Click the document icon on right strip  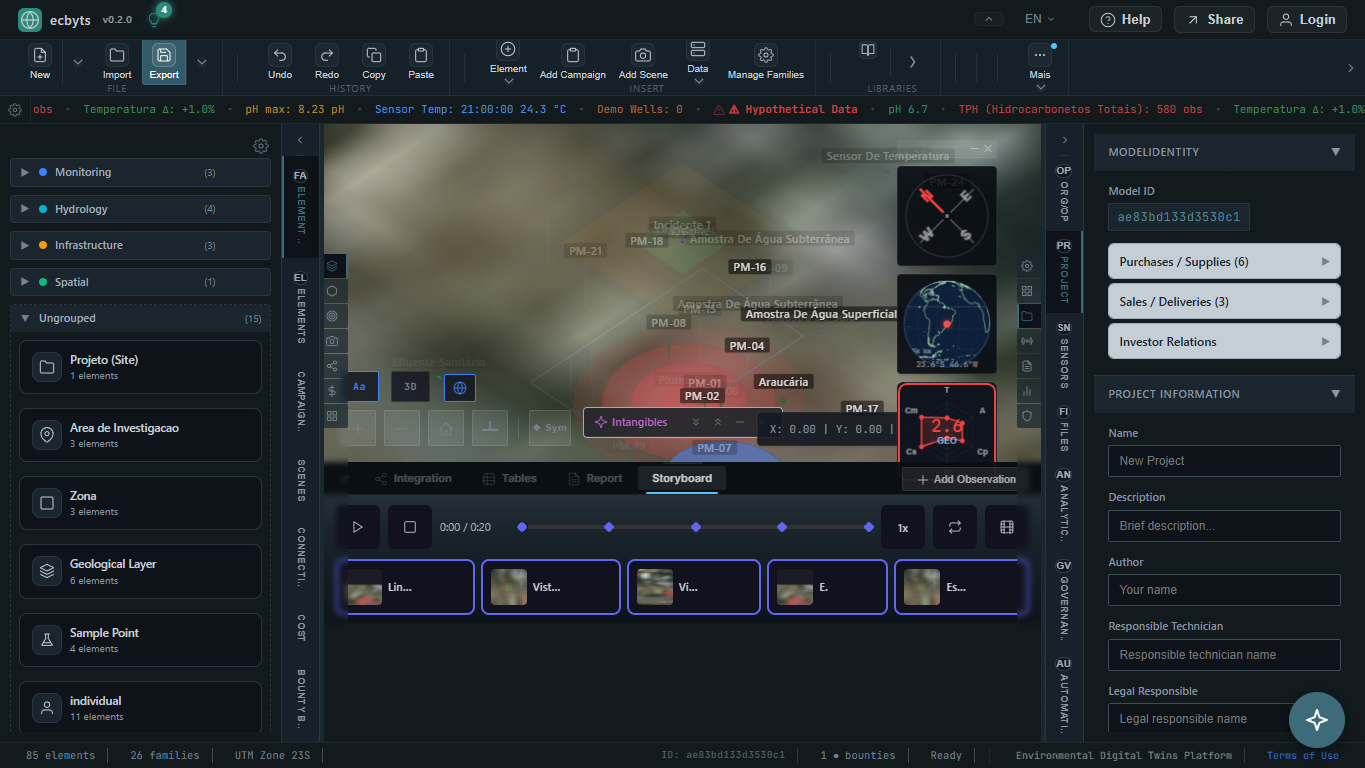click(x=1027, y=366)
